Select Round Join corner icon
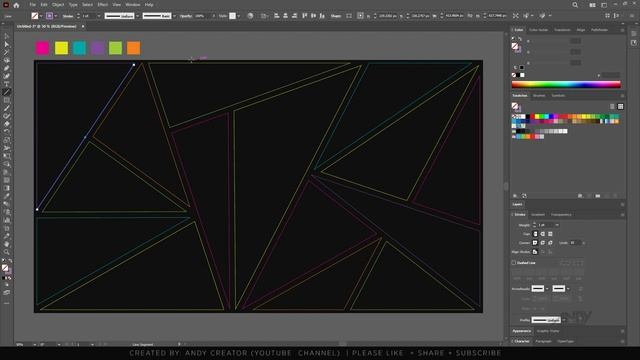The image size is (640, 360). 542,243
